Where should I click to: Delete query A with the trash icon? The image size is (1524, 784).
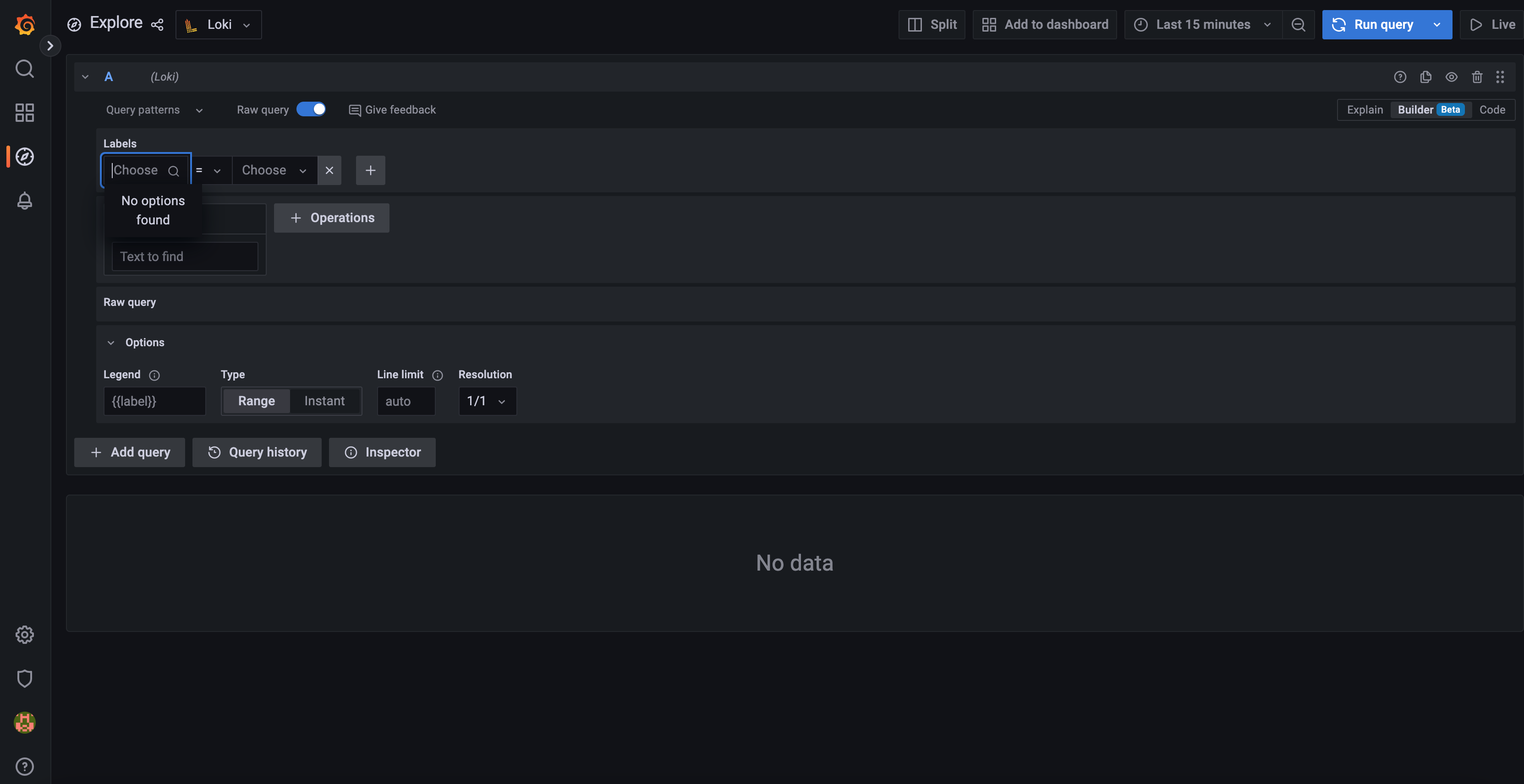coord(1477,77)
